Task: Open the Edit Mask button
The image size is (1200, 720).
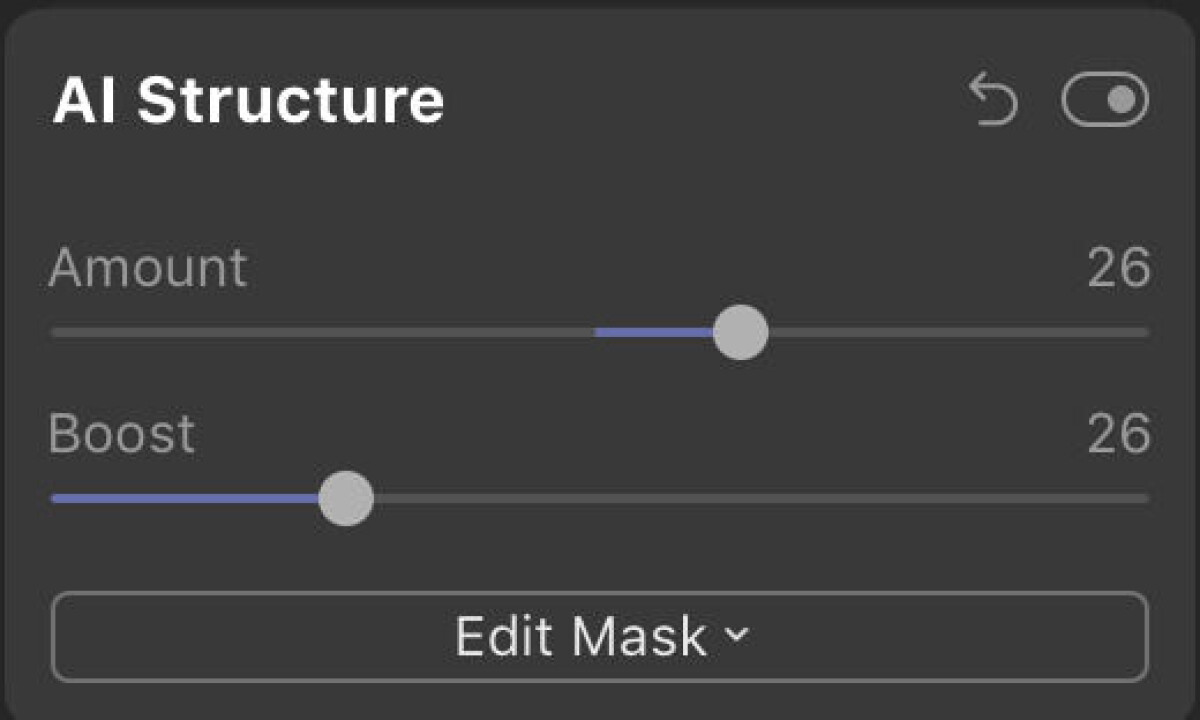Action: [x=600, y=637]
